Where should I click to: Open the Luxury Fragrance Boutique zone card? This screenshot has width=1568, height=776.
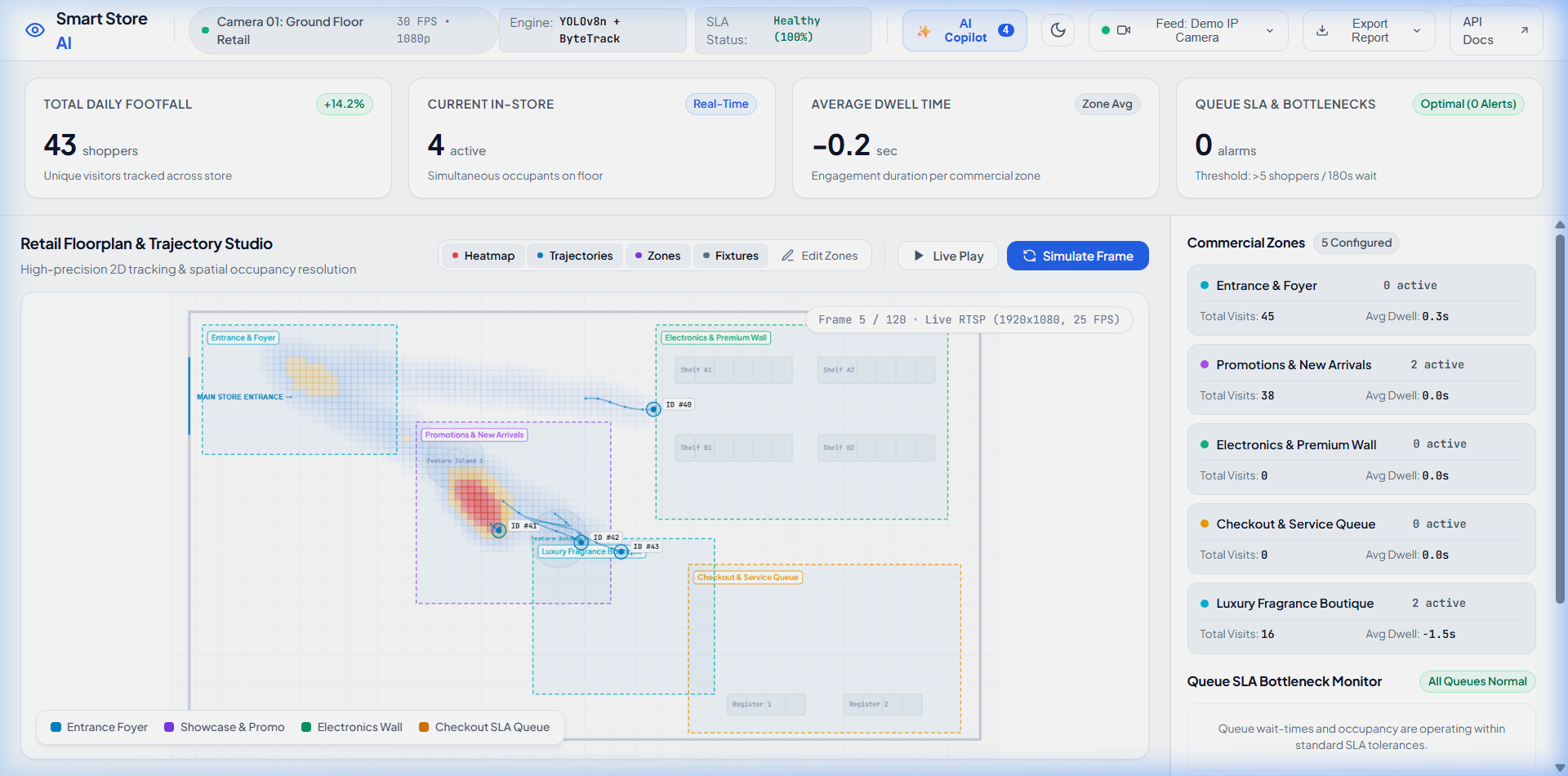tap(1361, 618)
